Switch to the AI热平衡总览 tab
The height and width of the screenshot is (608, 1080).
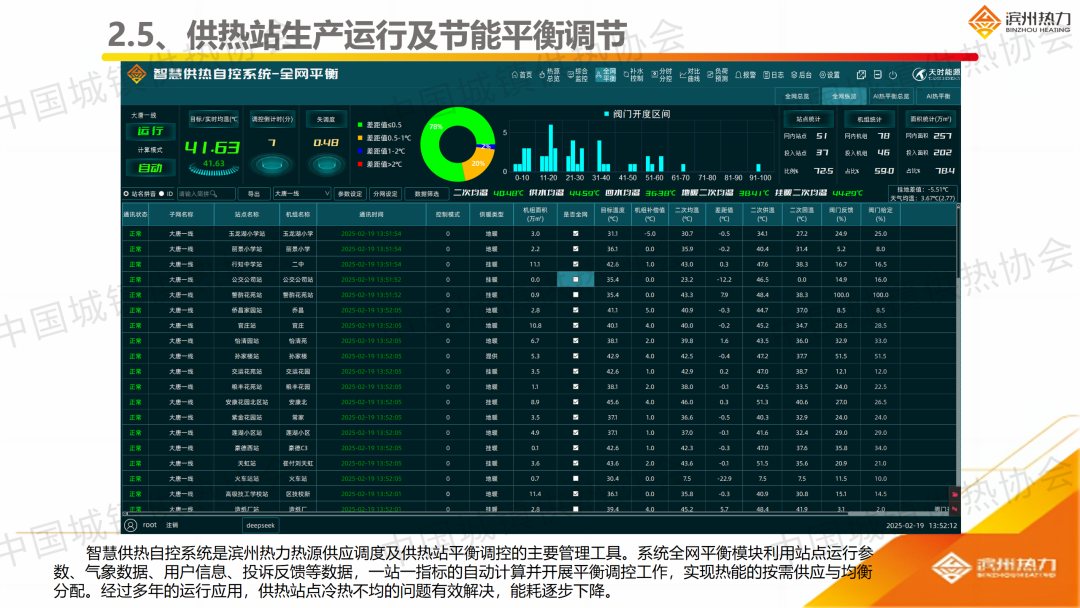point(890,96)
